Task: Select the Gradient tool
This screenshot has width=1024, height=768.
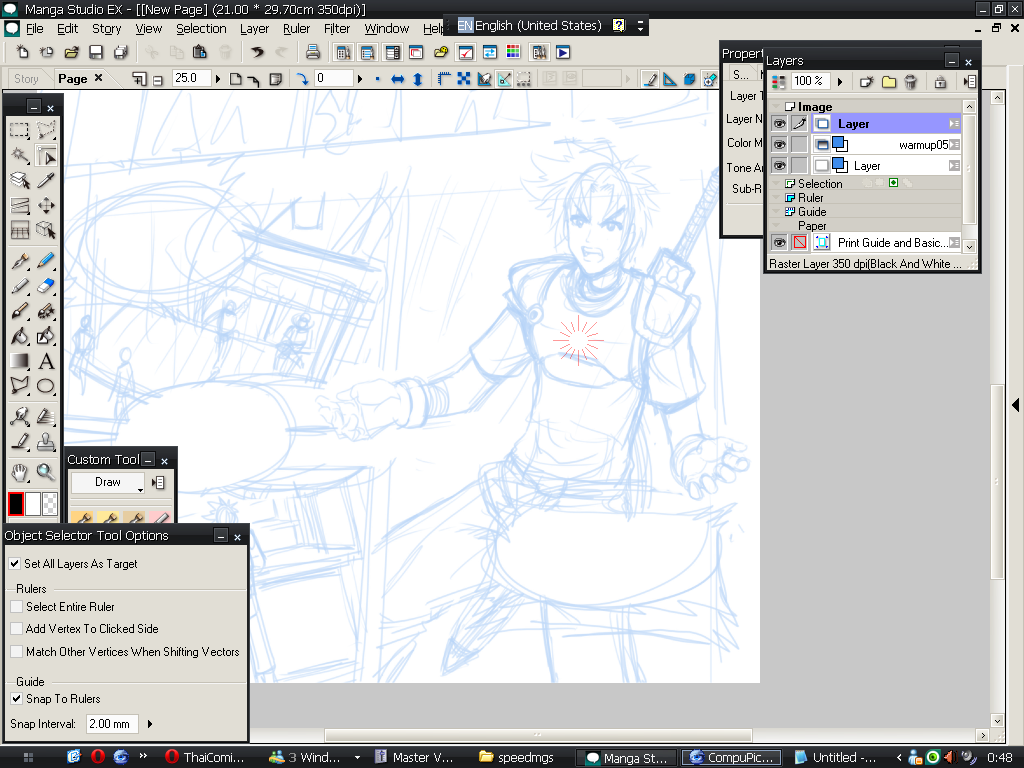Action: (x=20, y=361)
